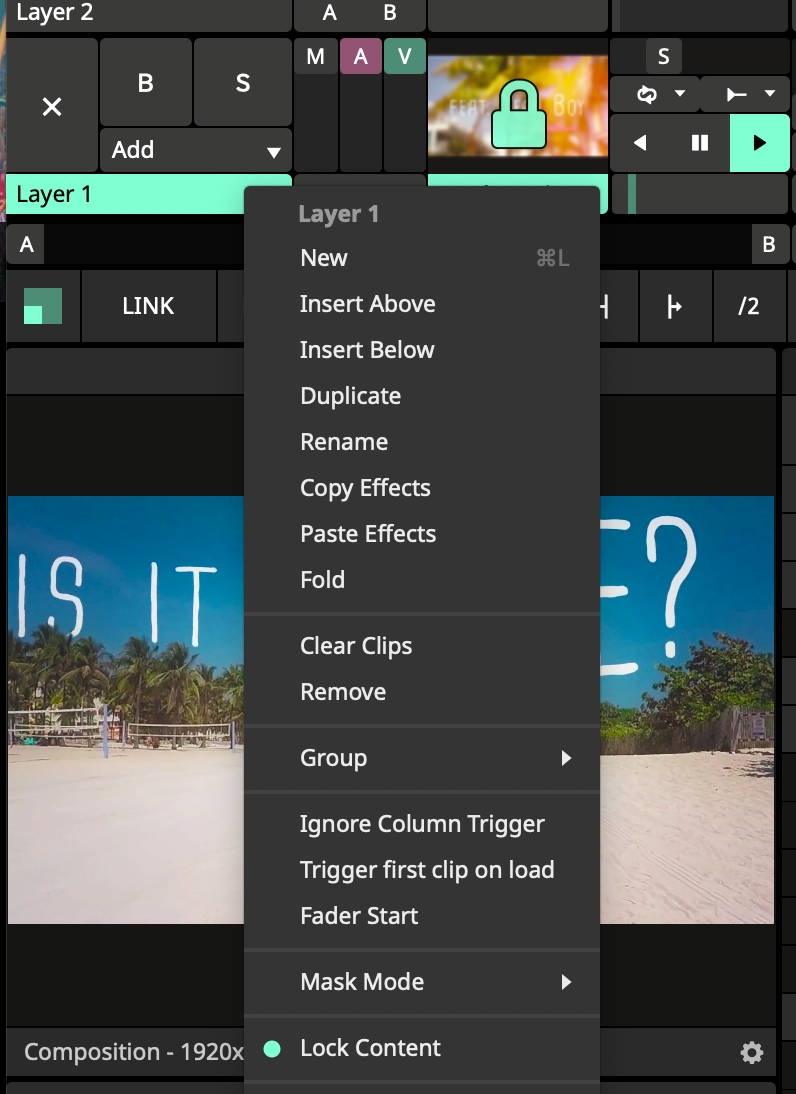Click the play forward button
The height and width of the screenshot is (1094, 796).
coord(759,143)
